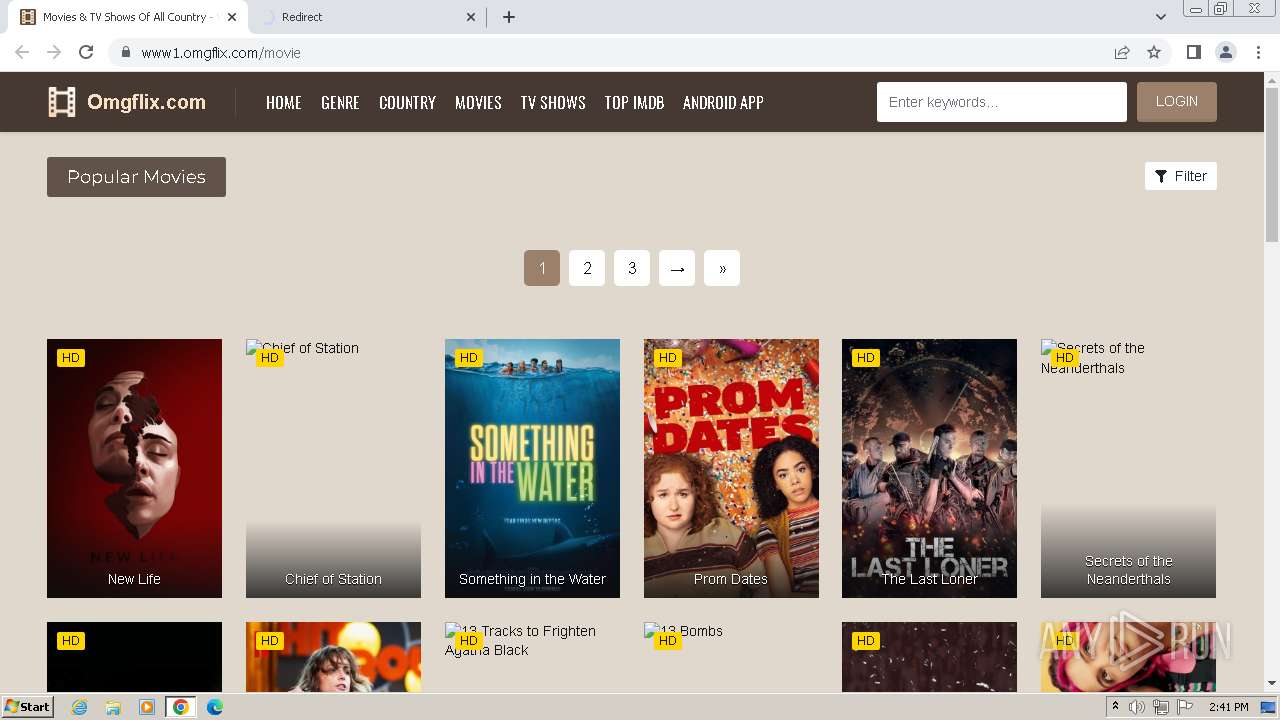Open the TOP IMDB page
The image size is (1280, 720).
pos(634,102)
